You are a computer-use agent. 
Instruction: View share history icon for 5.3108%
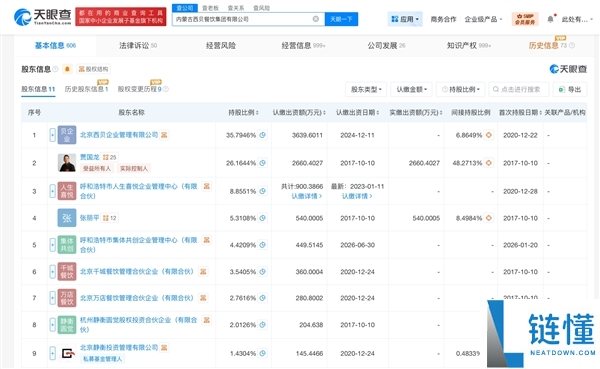click(x=262, y=218)
